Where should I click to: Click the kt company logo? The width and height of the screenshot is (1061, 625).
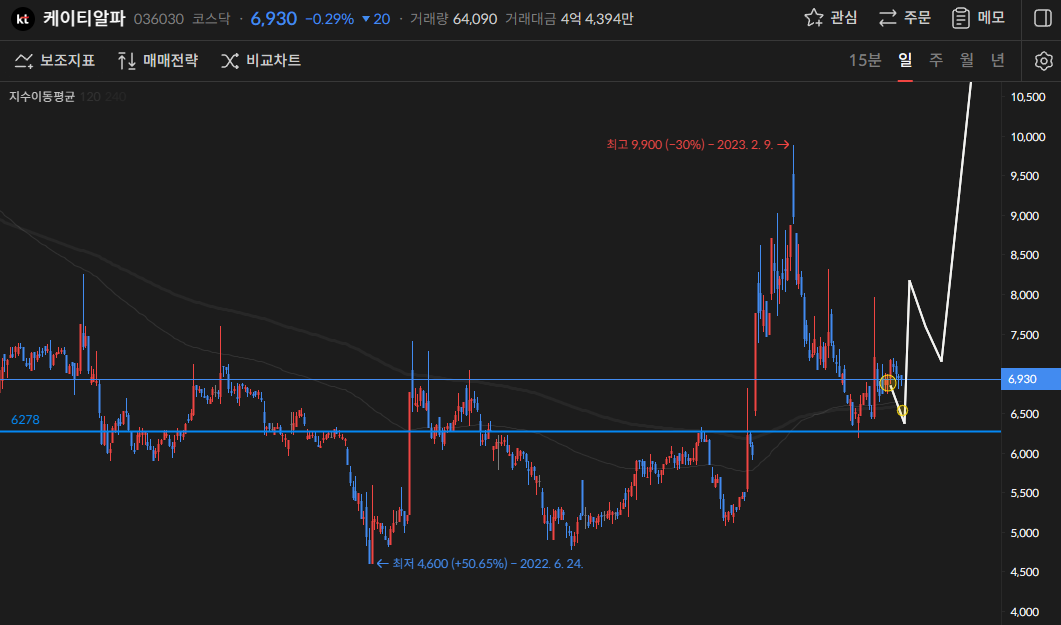[23, 19]
